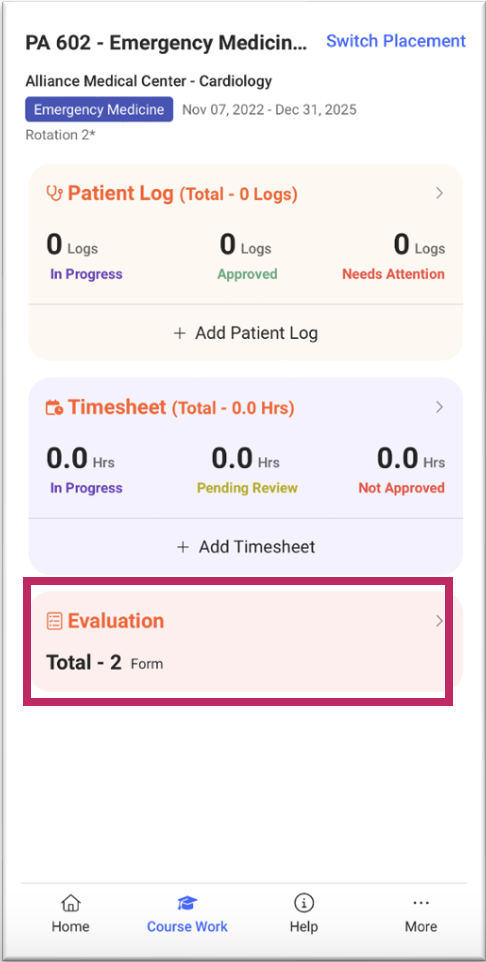486x962 pixels.
Task: Open Evaluation via its chevron arrow
Action: pos(439,621)
